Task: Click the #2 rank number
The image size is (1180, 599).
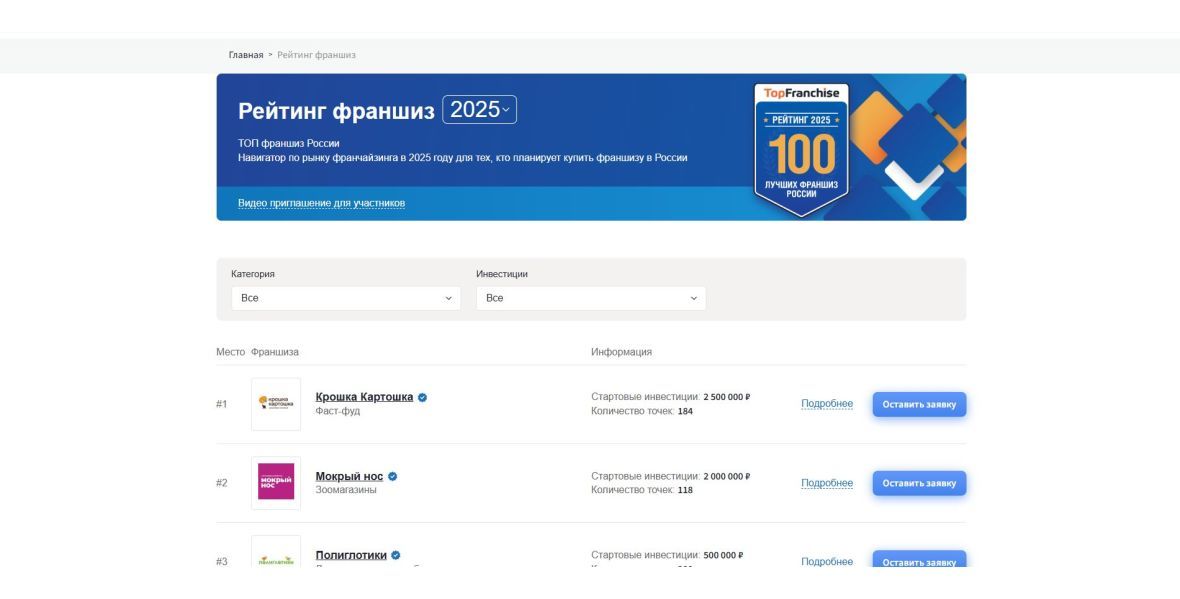Action: point(221,483)
